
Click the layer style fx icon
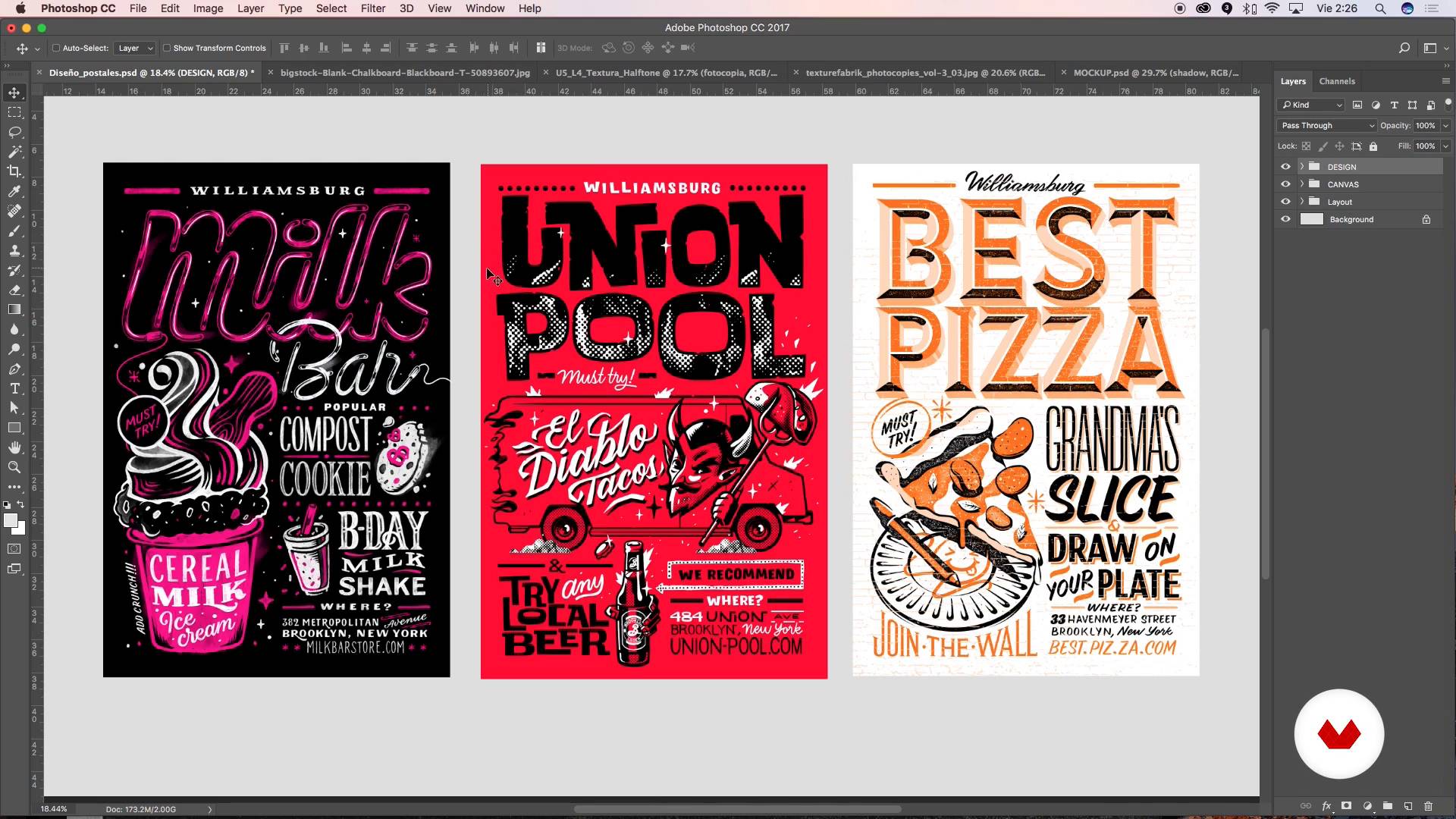pyautogui.click(x=1326, y=806)
